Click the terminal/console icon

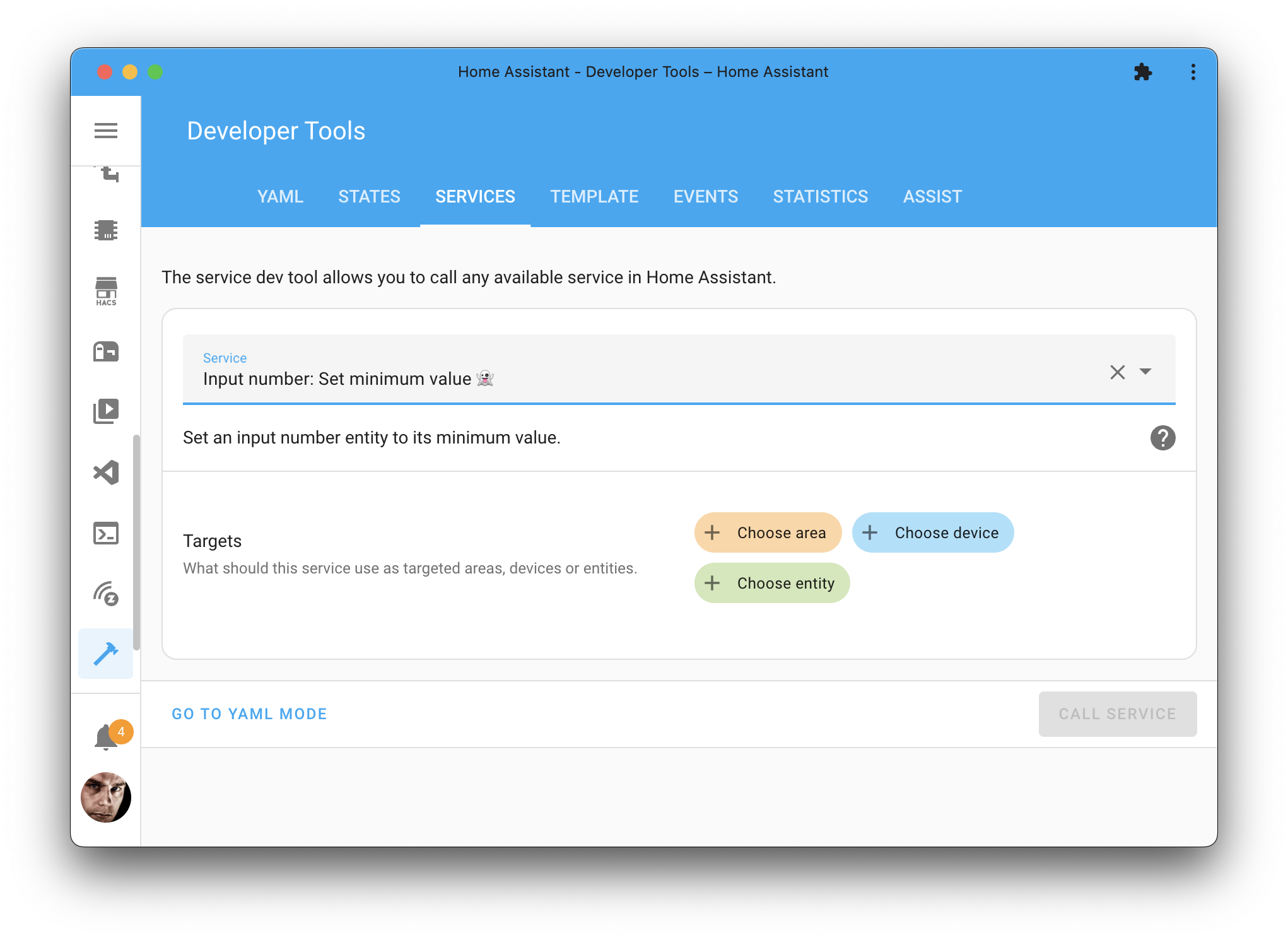(x=107, y=532)
